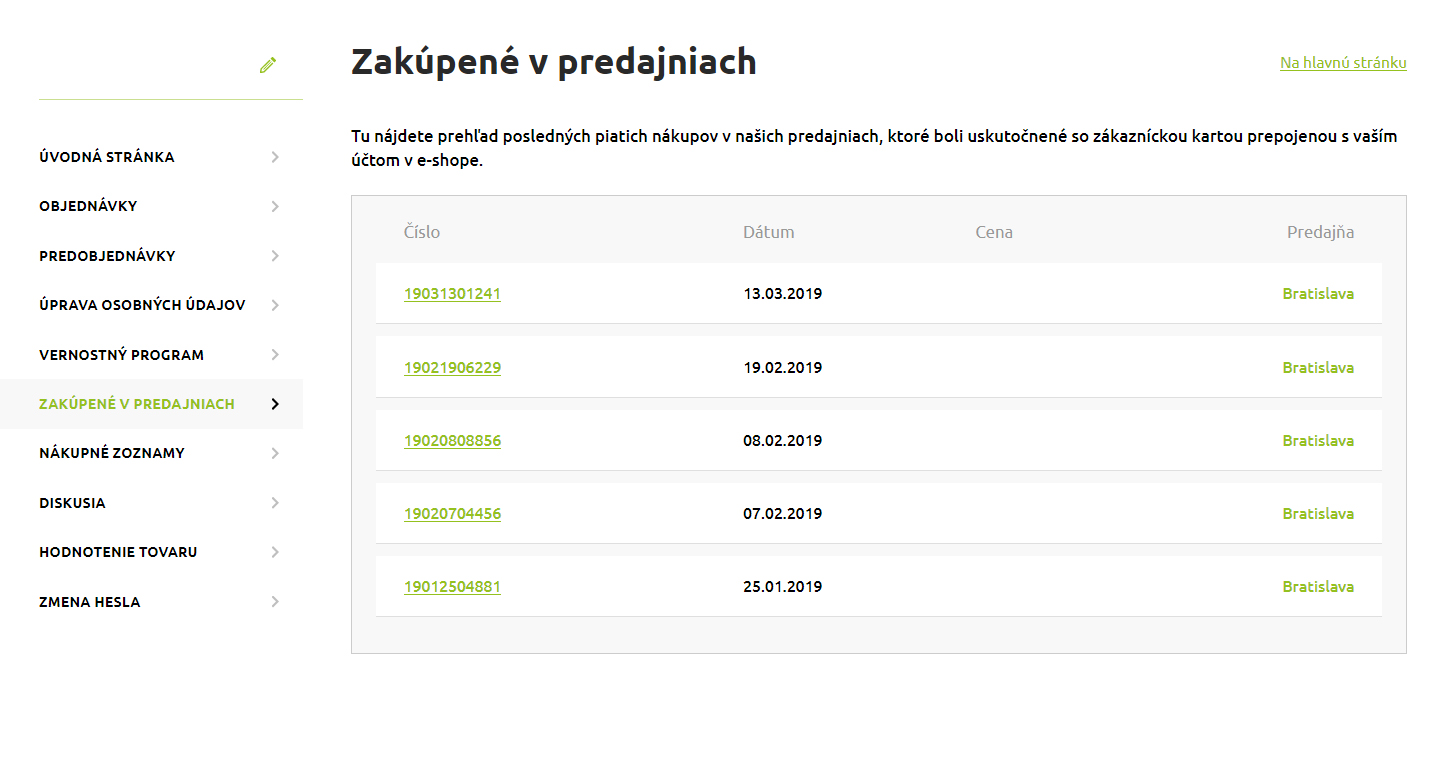Open purchase 19021906229 details
The image size is (1430, 773).
click(452, 367)
